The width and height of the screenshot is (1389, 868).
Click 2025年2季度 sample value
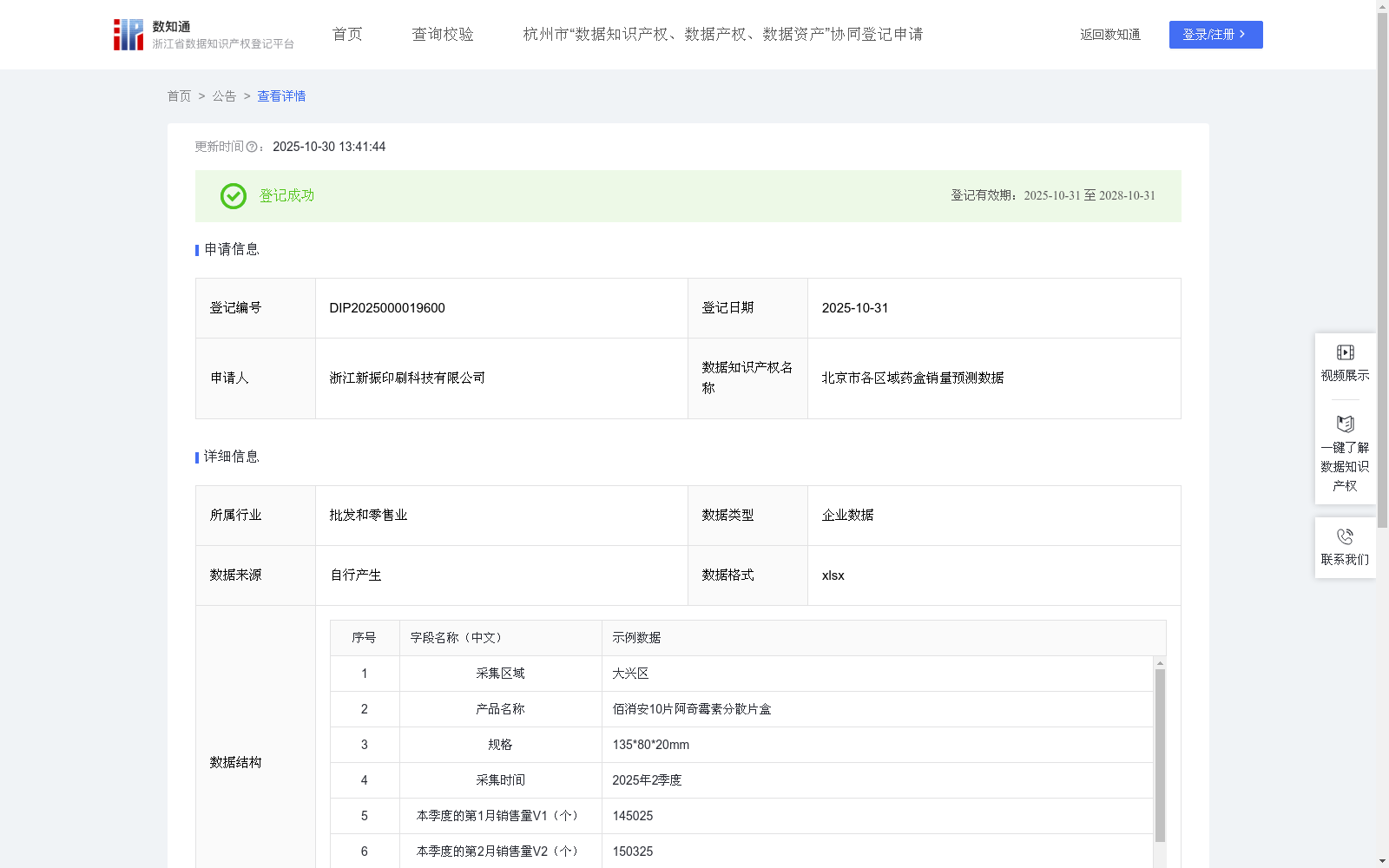(x=648, y=780)
